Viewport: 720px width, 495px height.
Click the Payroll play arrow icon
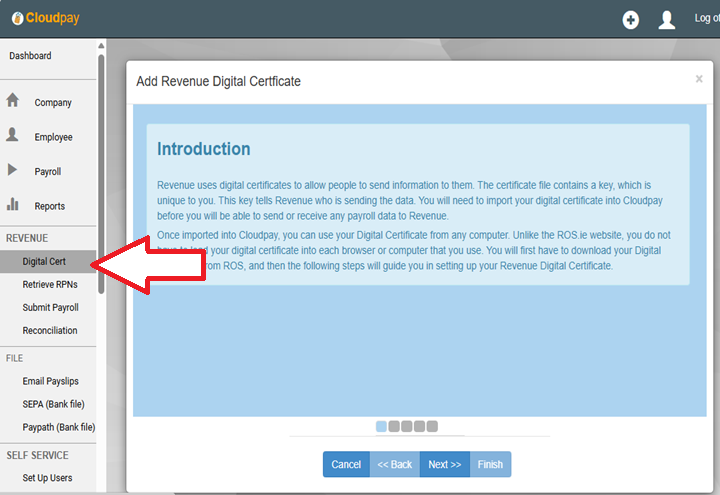[x=13, y=170]
